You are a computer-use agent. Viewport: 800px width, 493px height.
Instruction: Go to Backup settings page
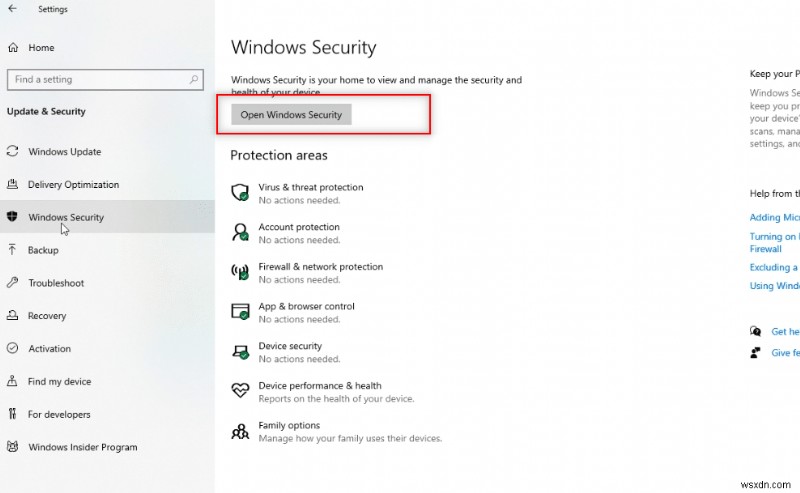43,250
